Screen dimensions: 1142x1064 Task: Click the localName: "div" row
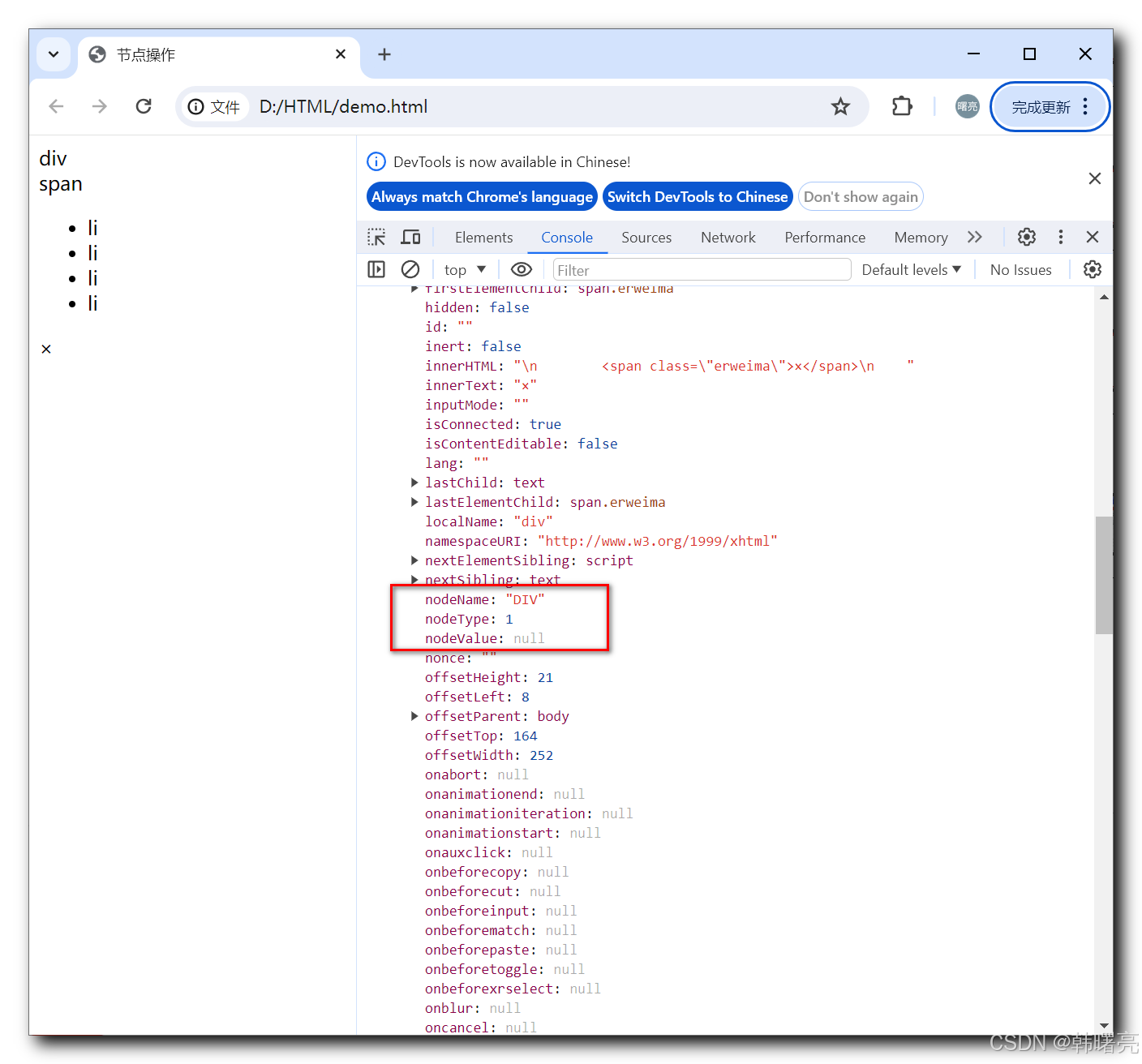[489, 521]
